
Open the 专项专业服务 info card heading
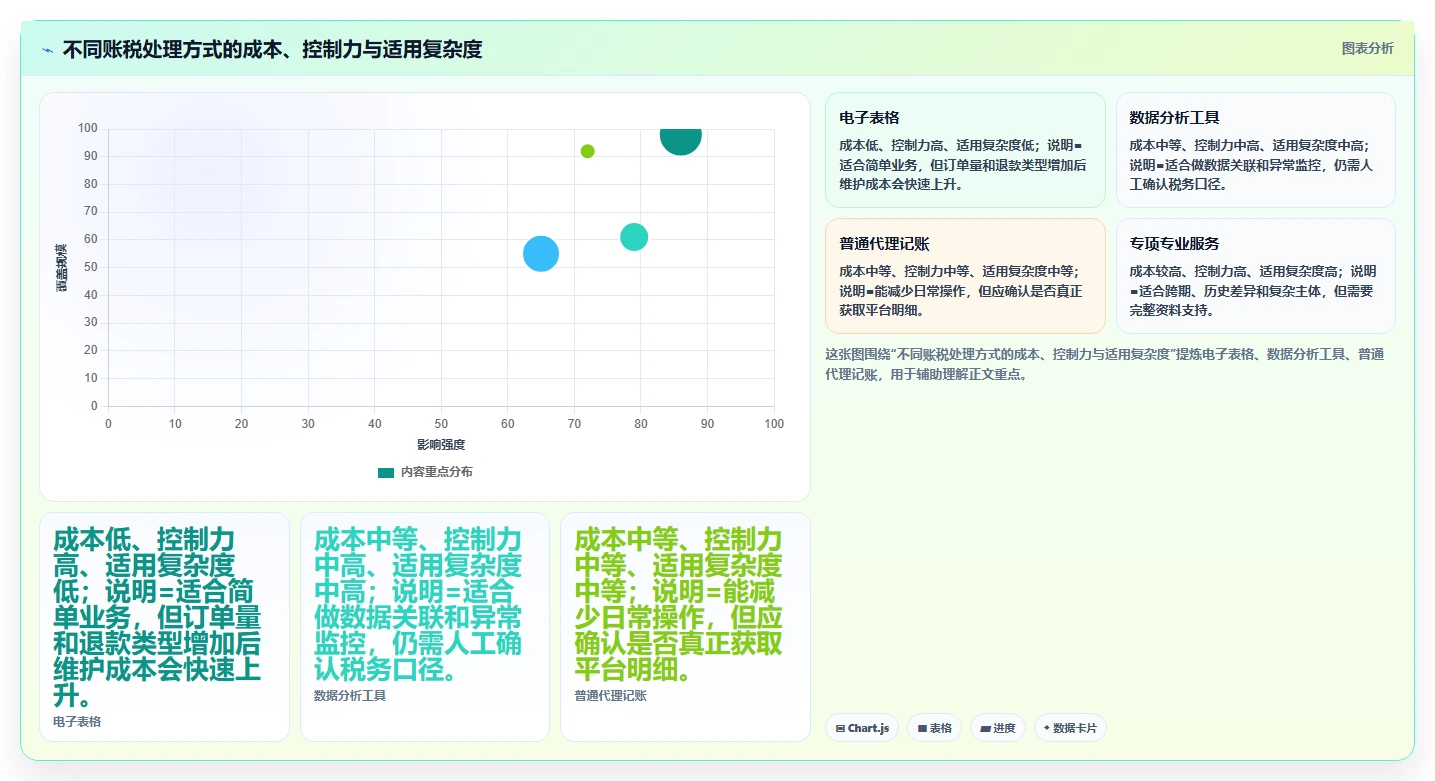pos(1174,244)
